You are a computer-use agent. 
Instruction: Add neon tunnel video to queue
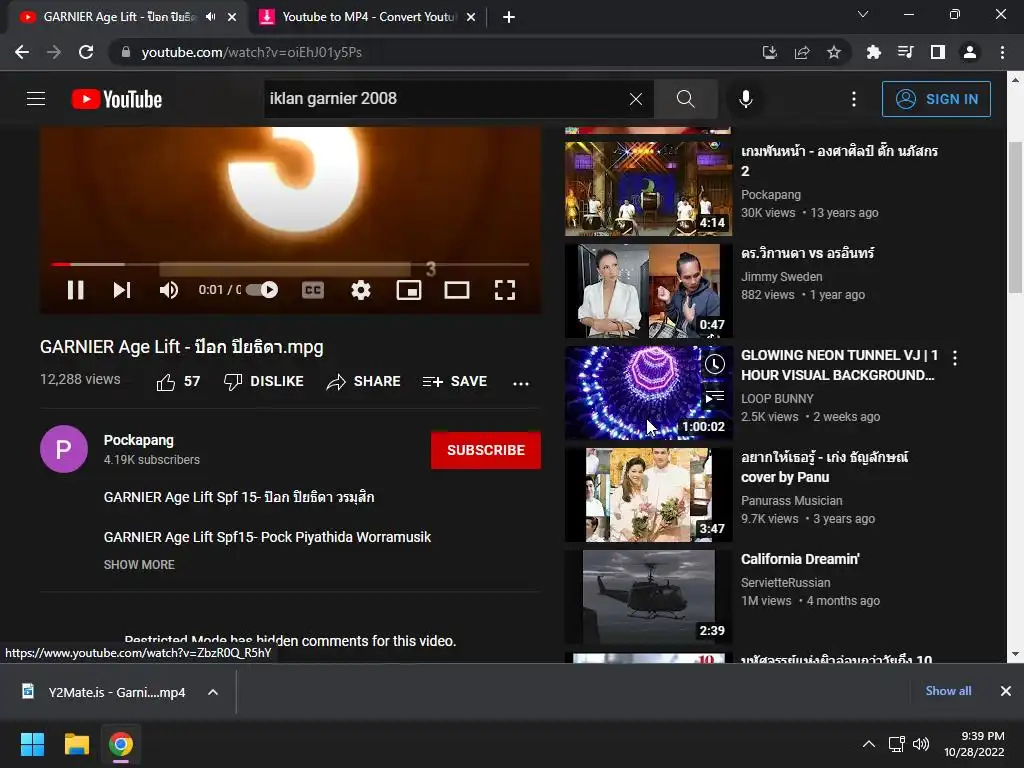point(715,396)
